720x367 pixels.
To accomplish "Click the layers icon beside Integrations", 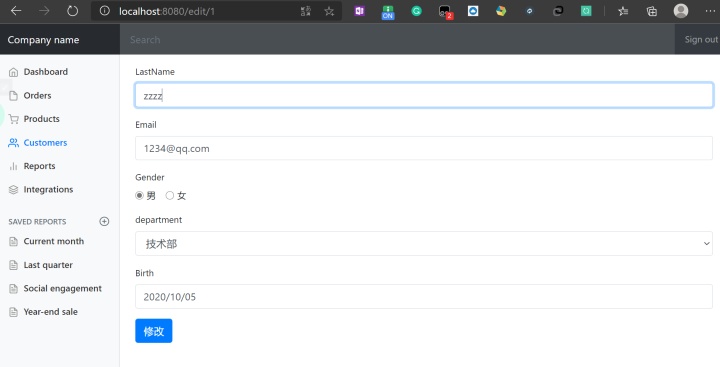I will [14, 190].
